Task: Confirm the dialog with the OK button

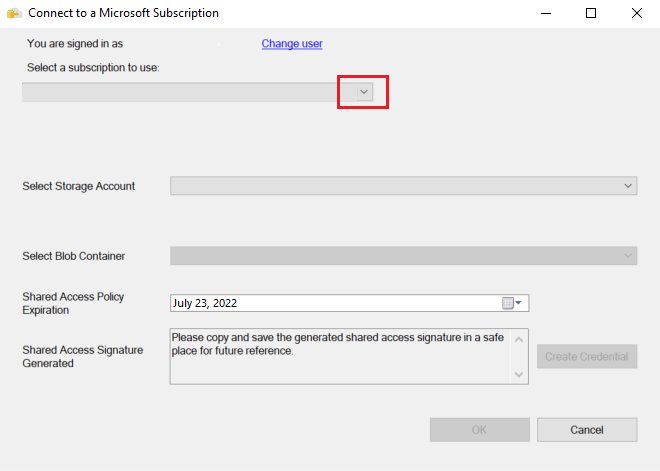Action: [479, 429]
